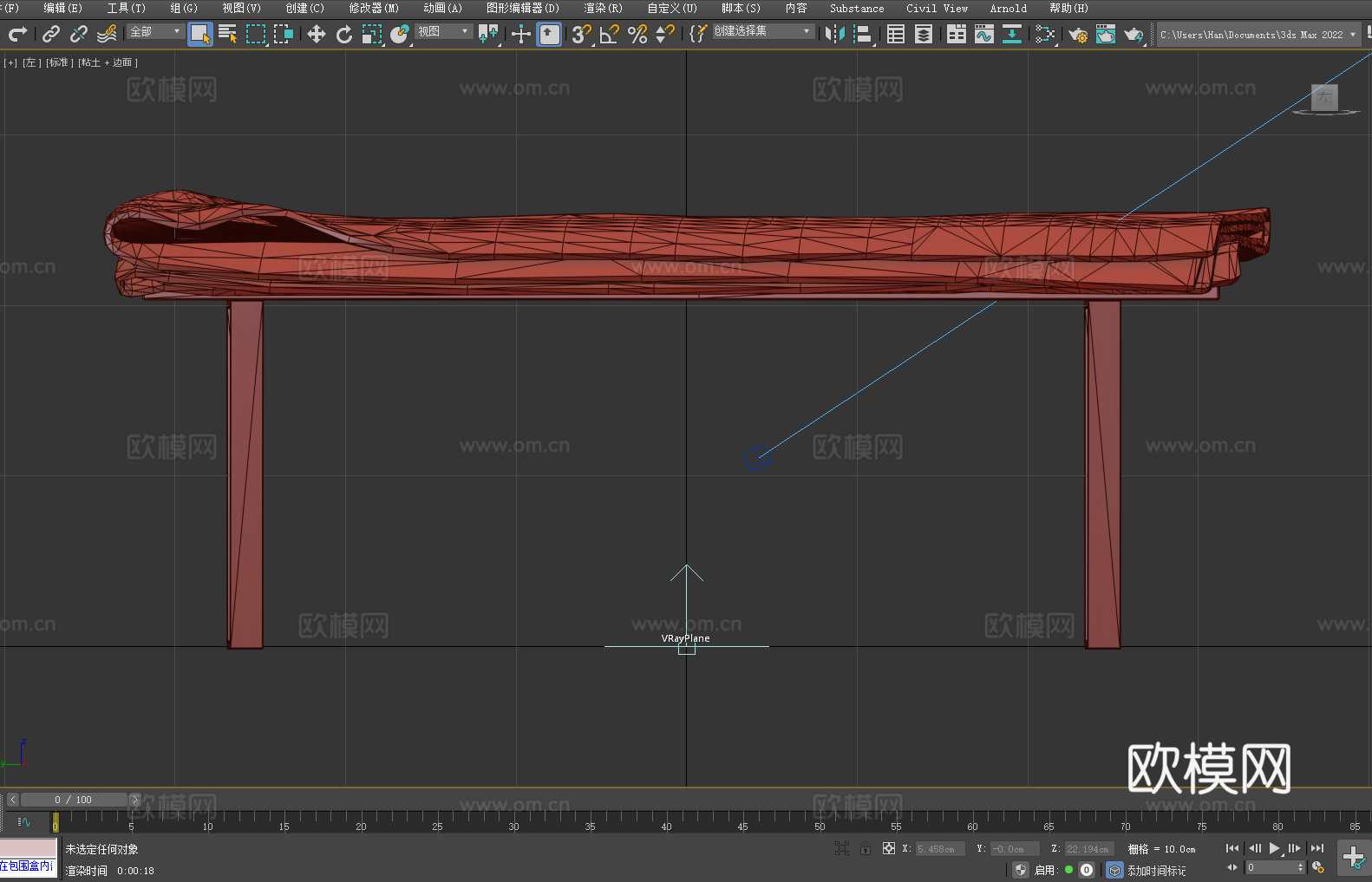The width and height of the screenshot is (1372, 882).
Task: Step time slider forward with right arrow
Action: (134, 800)
